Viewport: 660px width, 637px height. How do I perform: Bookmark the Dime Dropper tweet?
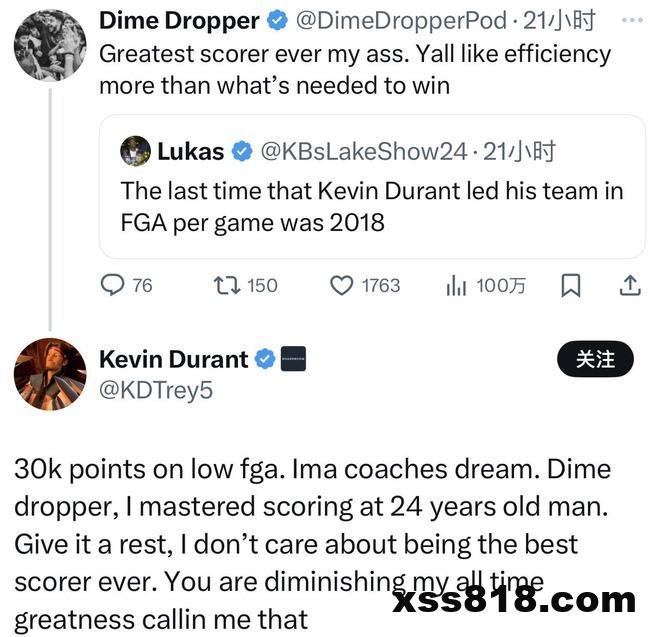tap(571, 285)
